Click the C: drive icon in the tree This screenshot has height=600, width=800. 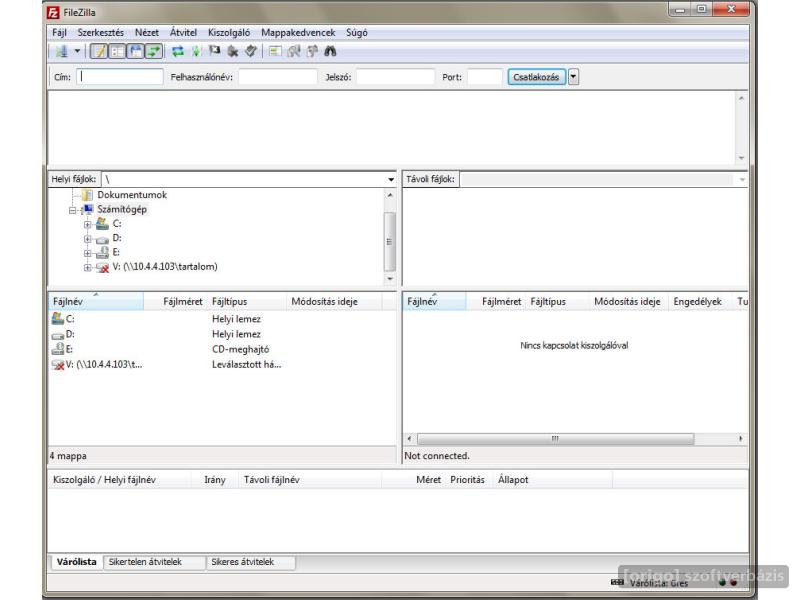pos(103,223)
